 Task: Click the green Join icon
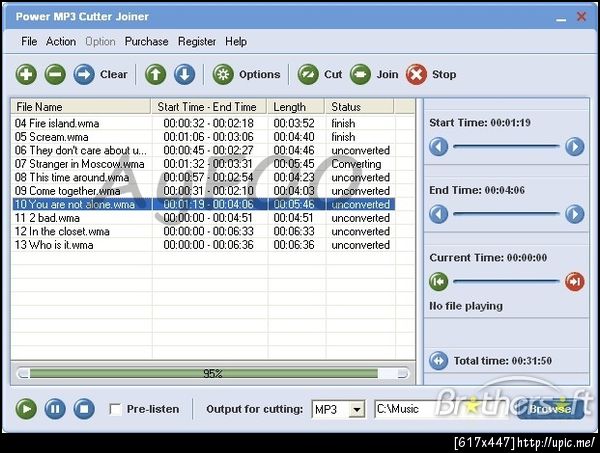click(x=360, y=74)
